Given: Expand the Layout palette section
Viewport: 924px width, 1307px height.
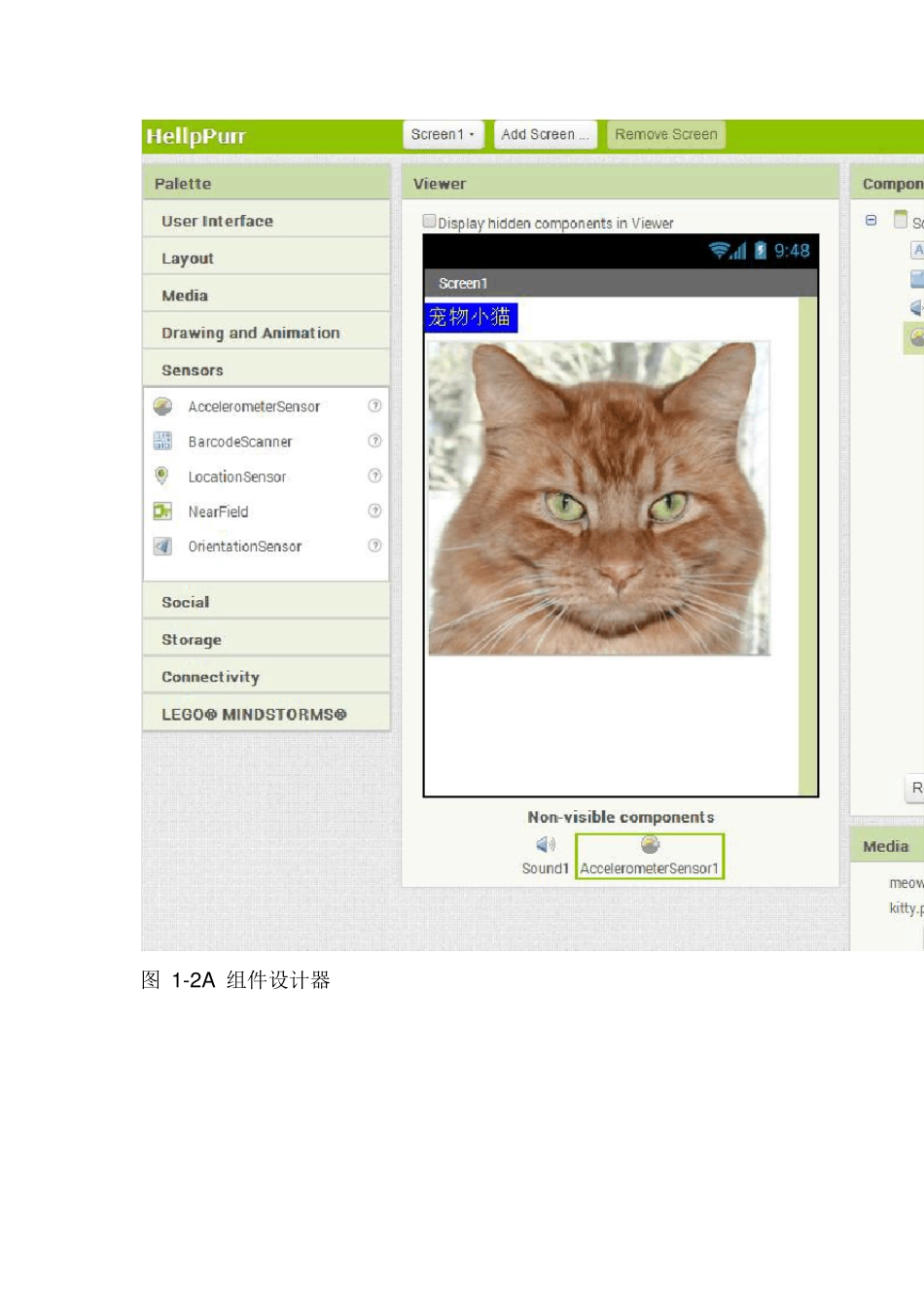Looking at the screenshot, I should (267, 258).
